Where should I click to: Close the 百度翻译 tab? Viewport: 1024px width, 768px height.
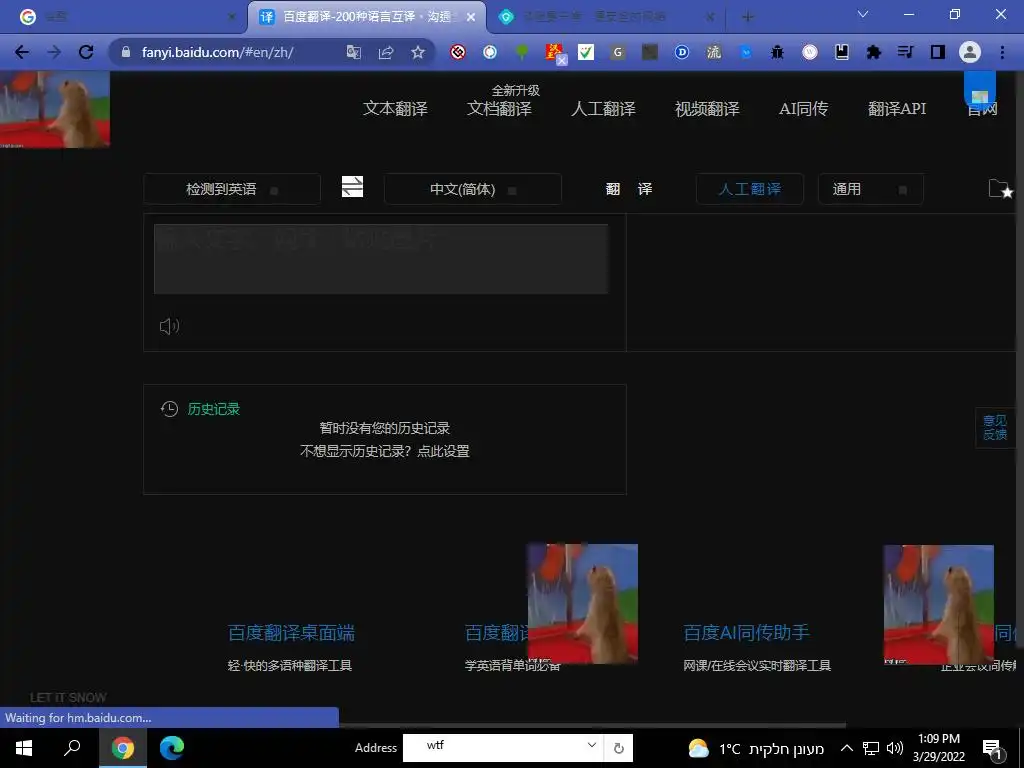471,17
